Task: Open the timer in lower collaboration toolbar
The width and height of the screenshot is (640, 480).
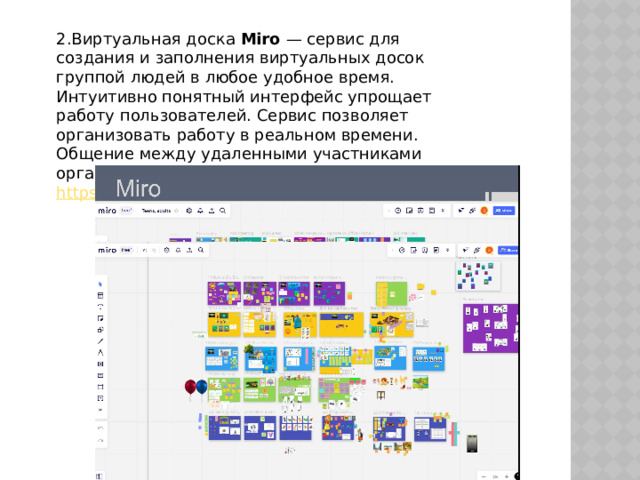Action: pos(402,250)
